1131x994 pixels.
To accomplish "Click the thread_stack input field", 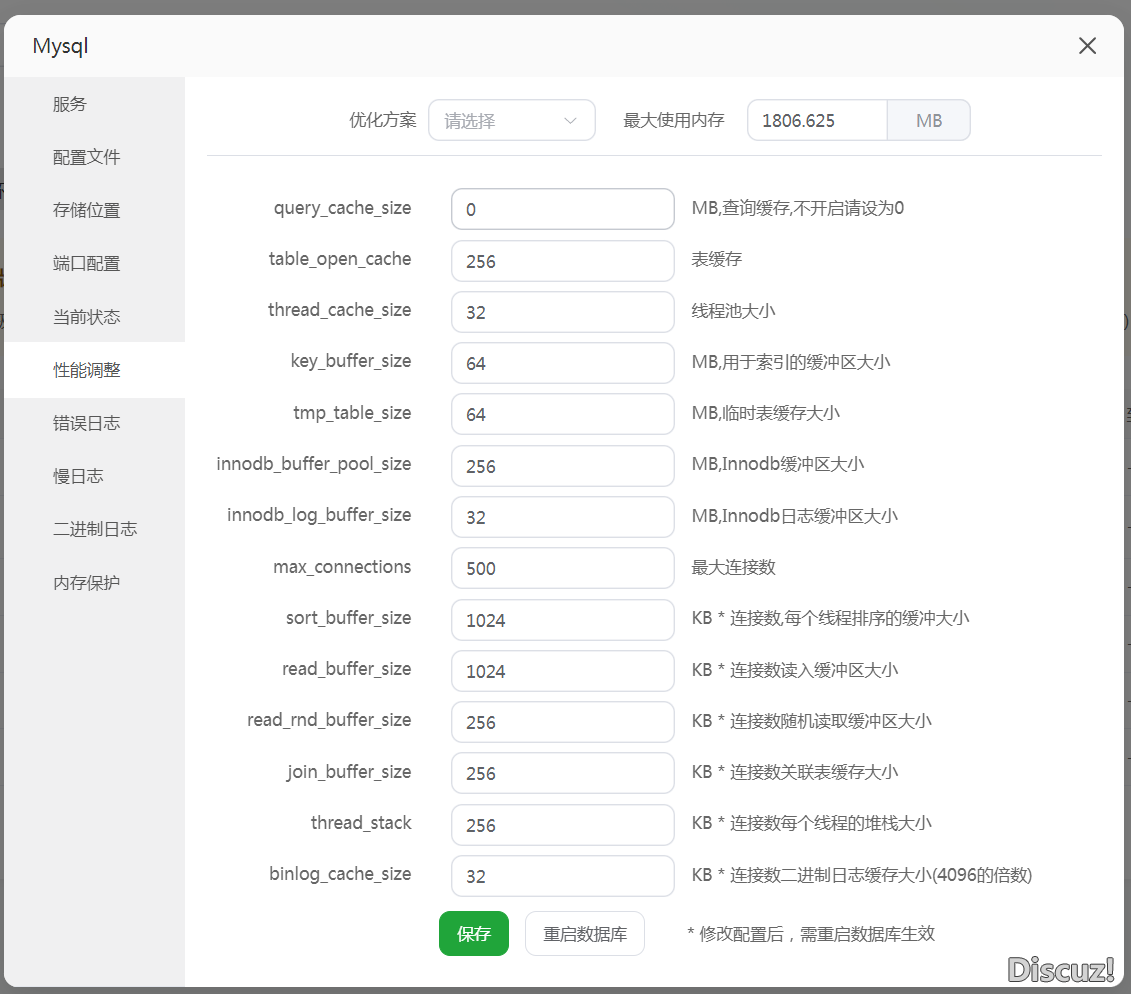I will coord(562,825).
